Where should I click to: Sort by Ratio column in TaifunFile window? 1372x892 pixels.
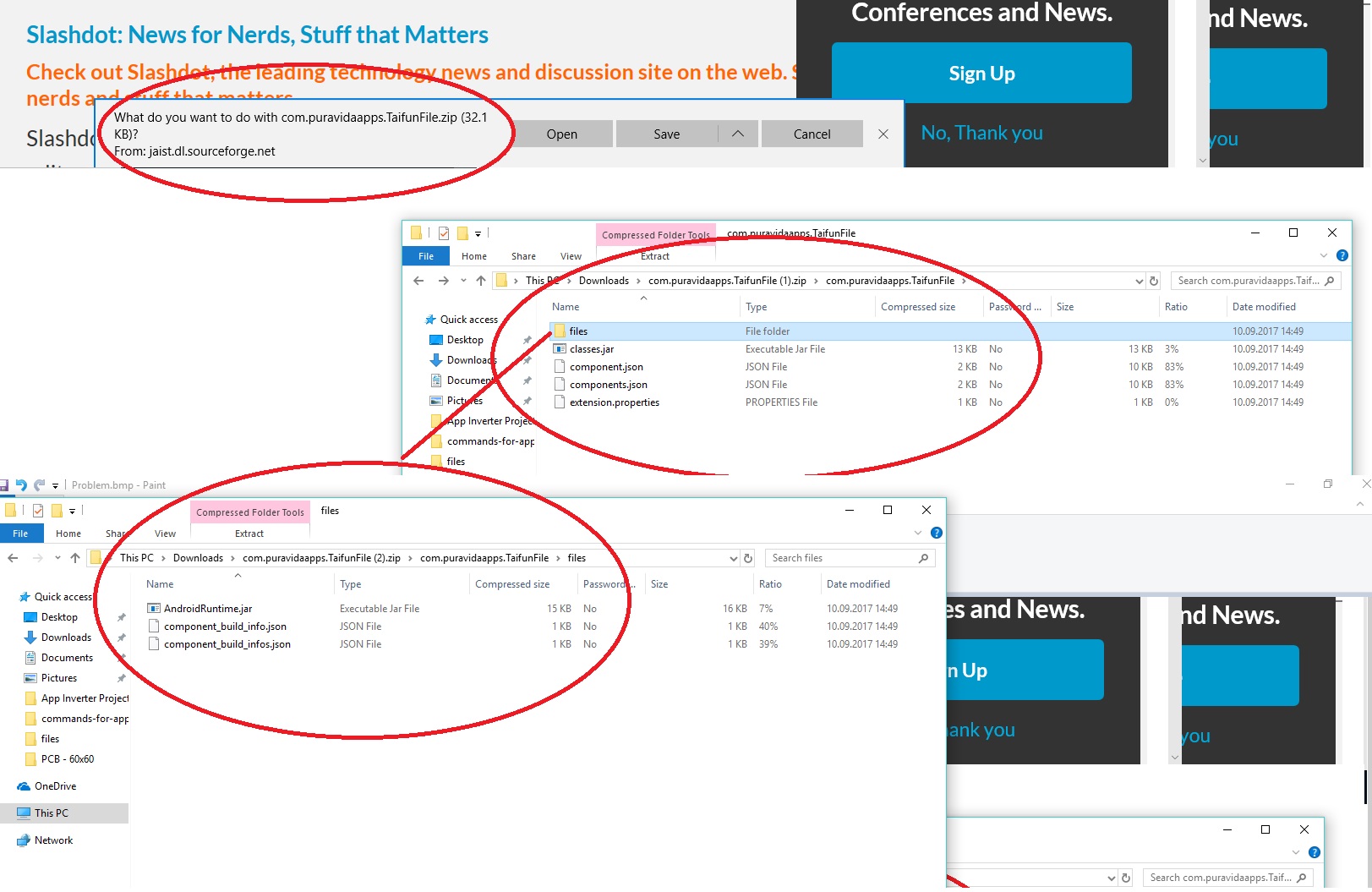1176,307
